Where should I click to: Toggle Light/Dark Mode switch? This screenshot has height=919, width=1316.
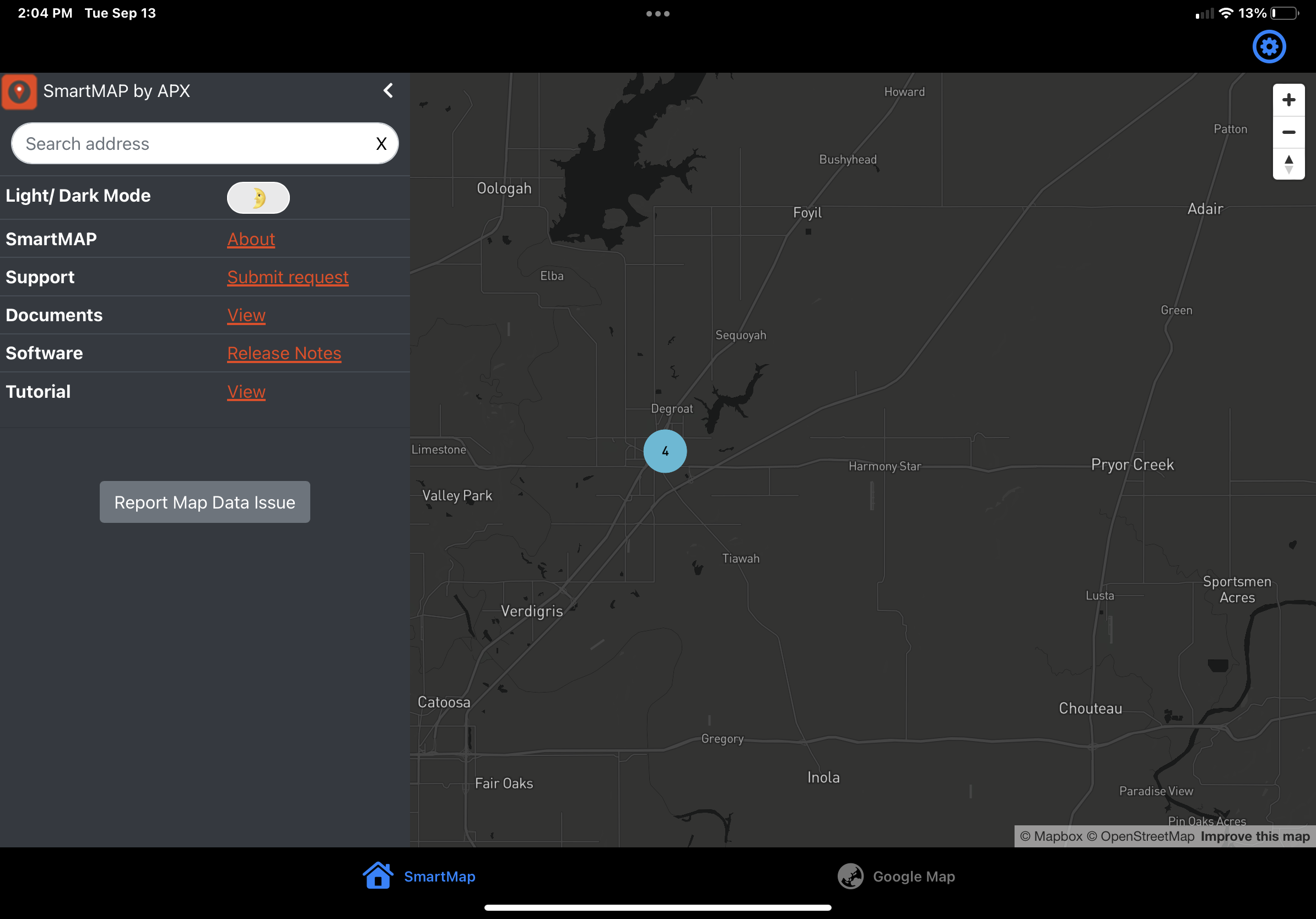[258, 198]
